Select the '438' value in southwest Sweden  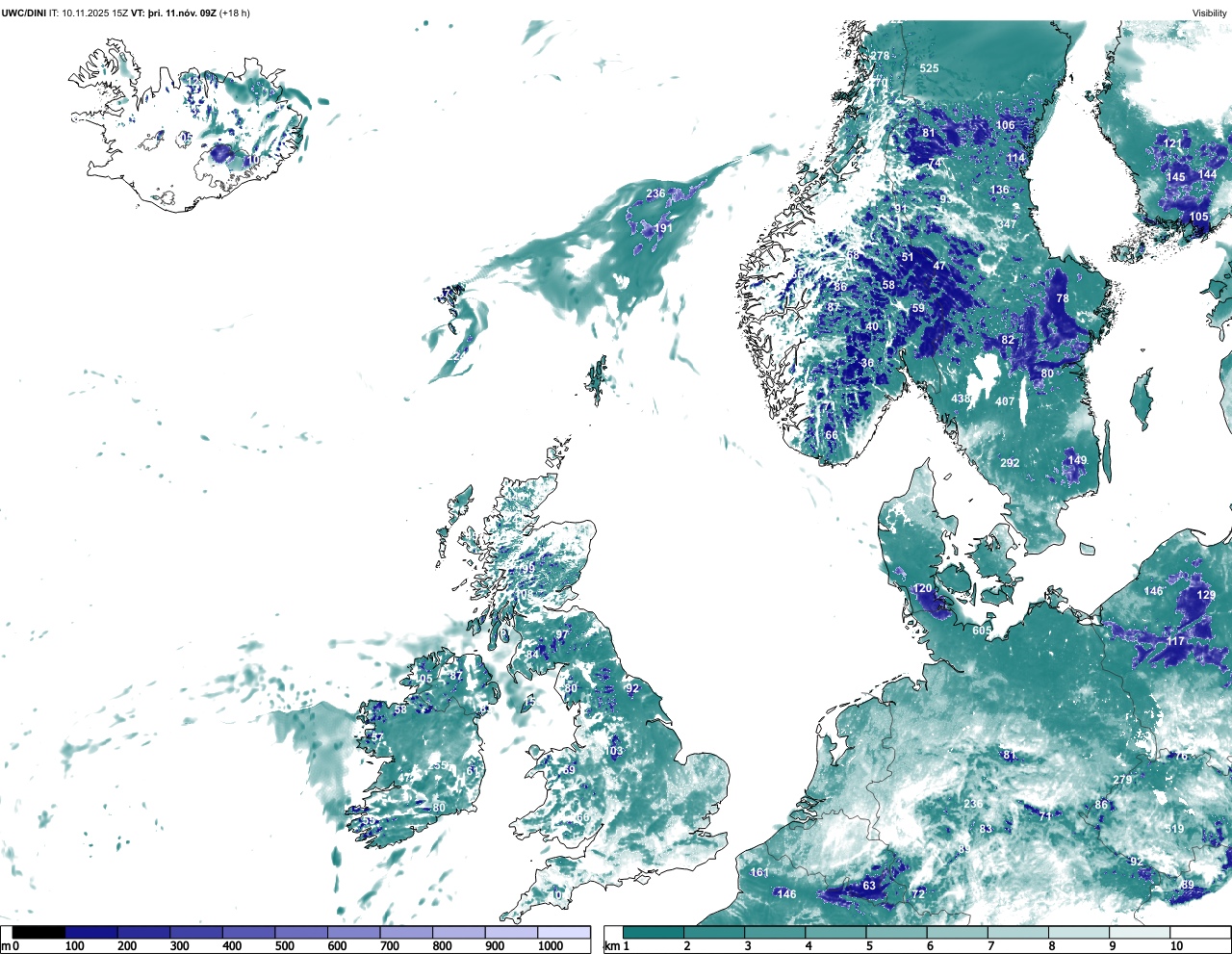961,399
